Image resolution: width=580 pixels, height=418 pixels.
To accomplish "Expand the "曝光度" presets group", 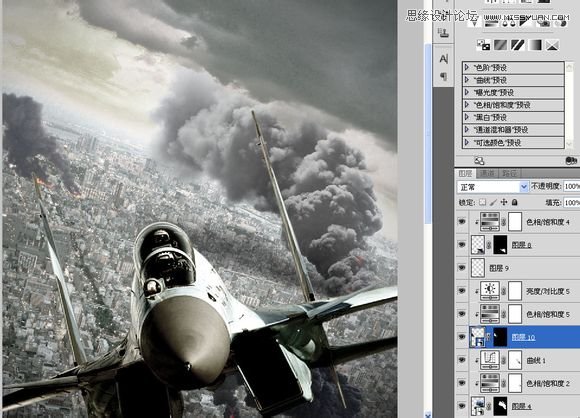I will pyautogui.click(x=467, y=92).
